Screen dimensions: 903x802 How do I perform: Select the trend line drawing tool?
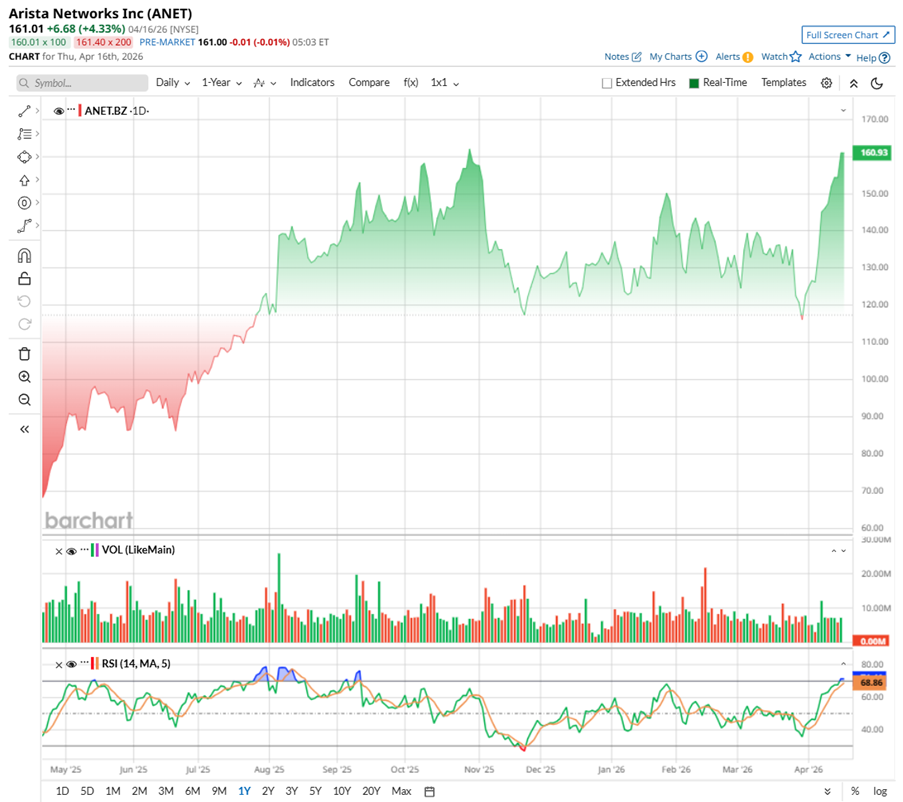click(24, 110)
